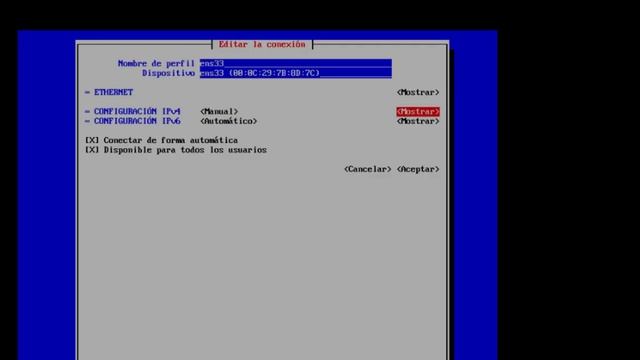Click the Cancelar button
Image resolution: width=640 pixels, height=360 pixels.
367,169
